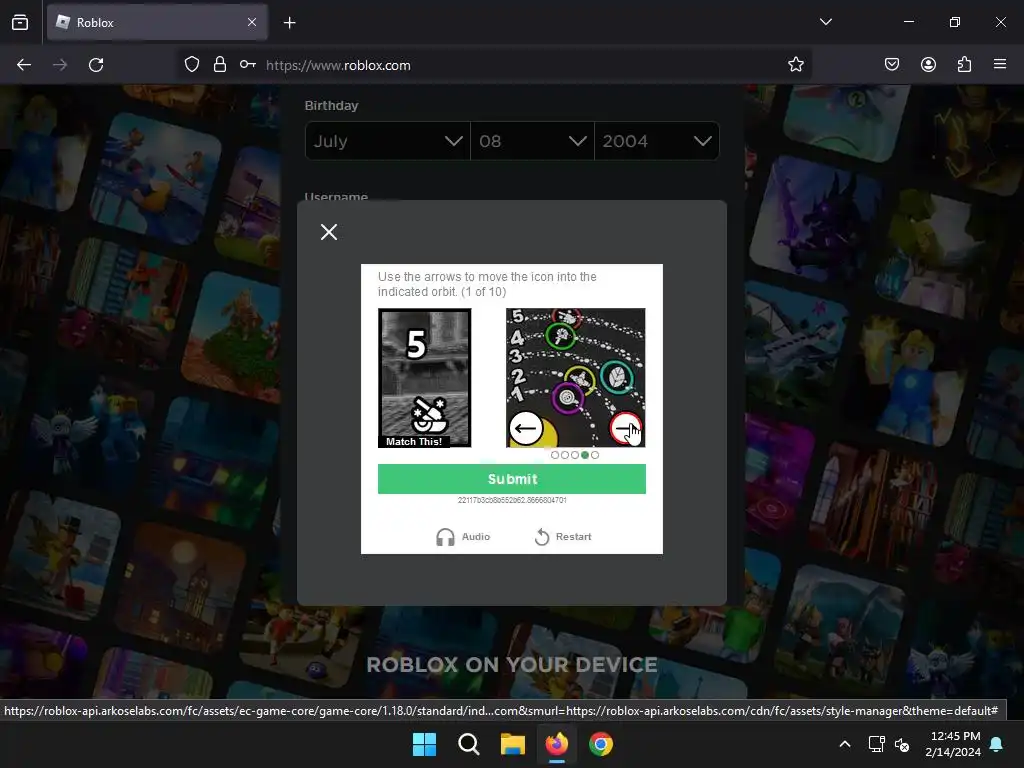Image resolution: width=1024 pixels, height=768 pixels.
Task: Save page to Pocket
Action: point(892,65)
